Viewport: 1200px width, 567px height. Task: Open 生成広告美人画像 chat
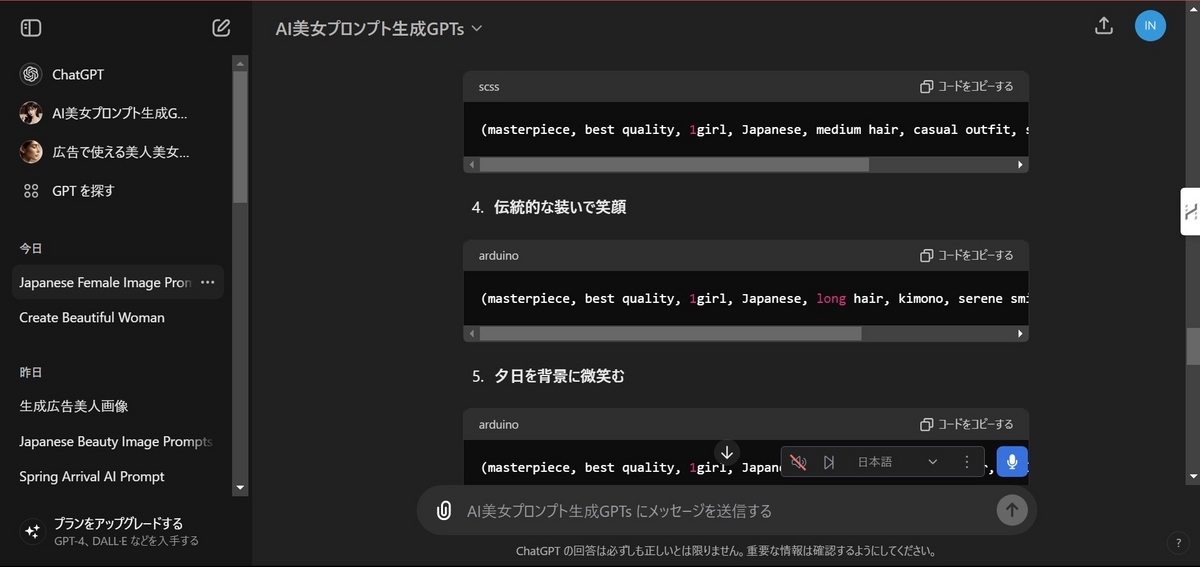click(x=118, y=407)
